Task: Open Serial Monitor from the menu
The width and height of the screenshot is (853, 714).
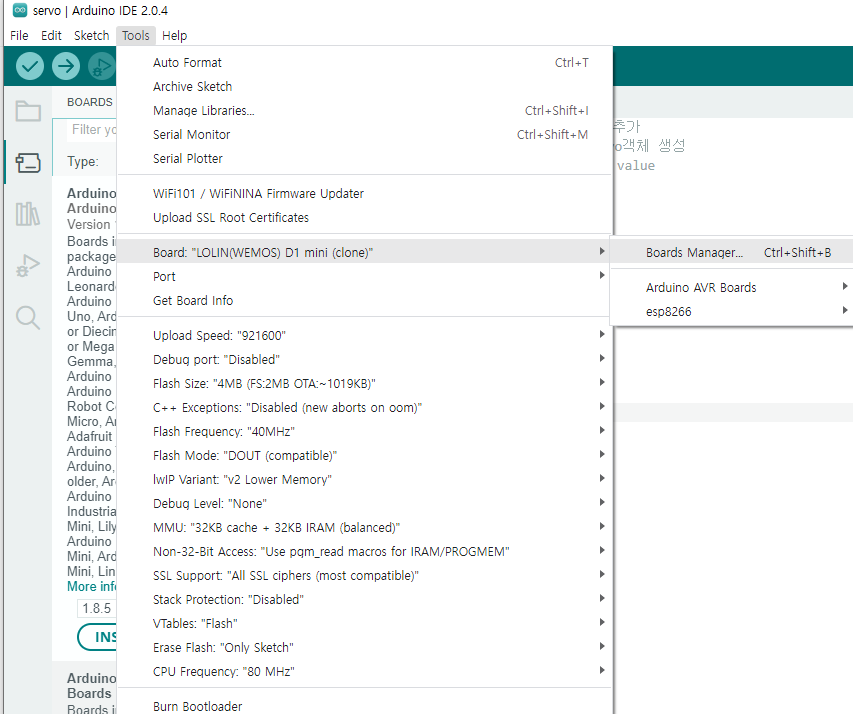Action: click(364, 134)
